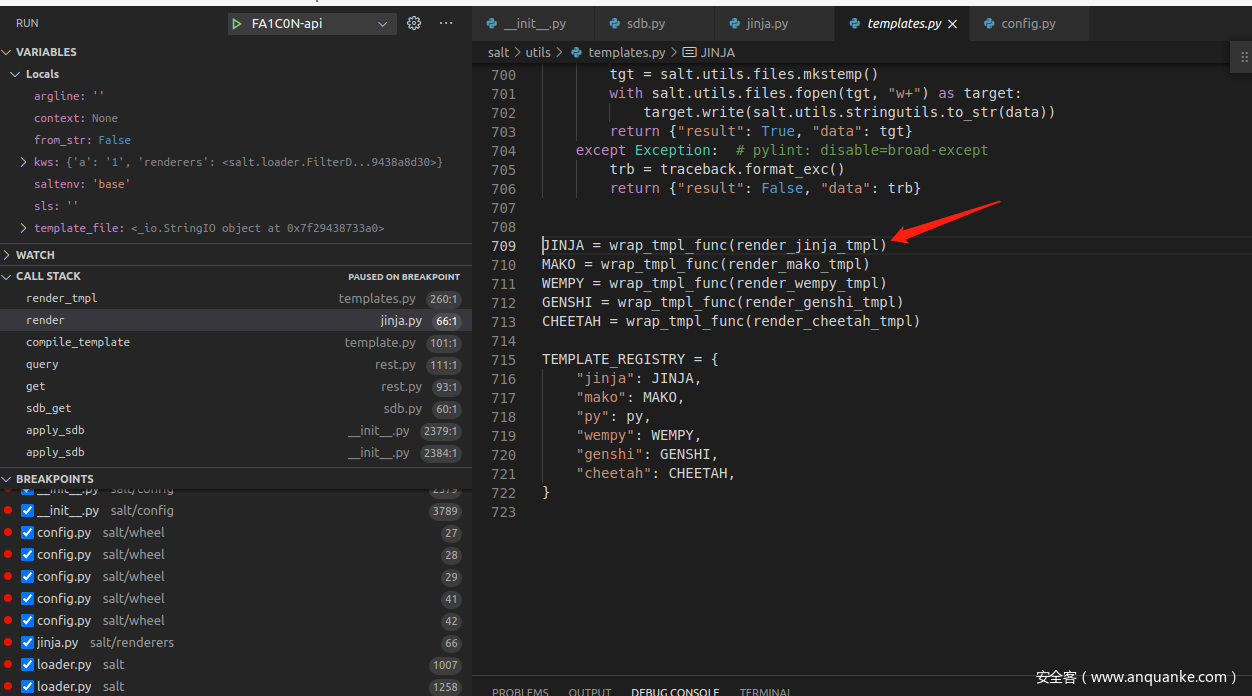Screen dimensions: 1252x696
Task: Disable the jinja.py breakpoint checkbox
Action: pos(28,643)
